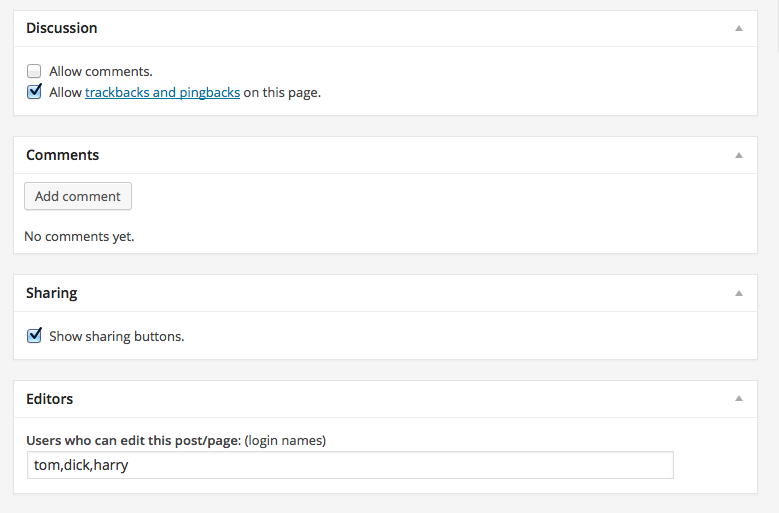This screenshot has width=779, height=513.
Task: Click the 'No comments yet.' message
Action: [x=79, y=236]
